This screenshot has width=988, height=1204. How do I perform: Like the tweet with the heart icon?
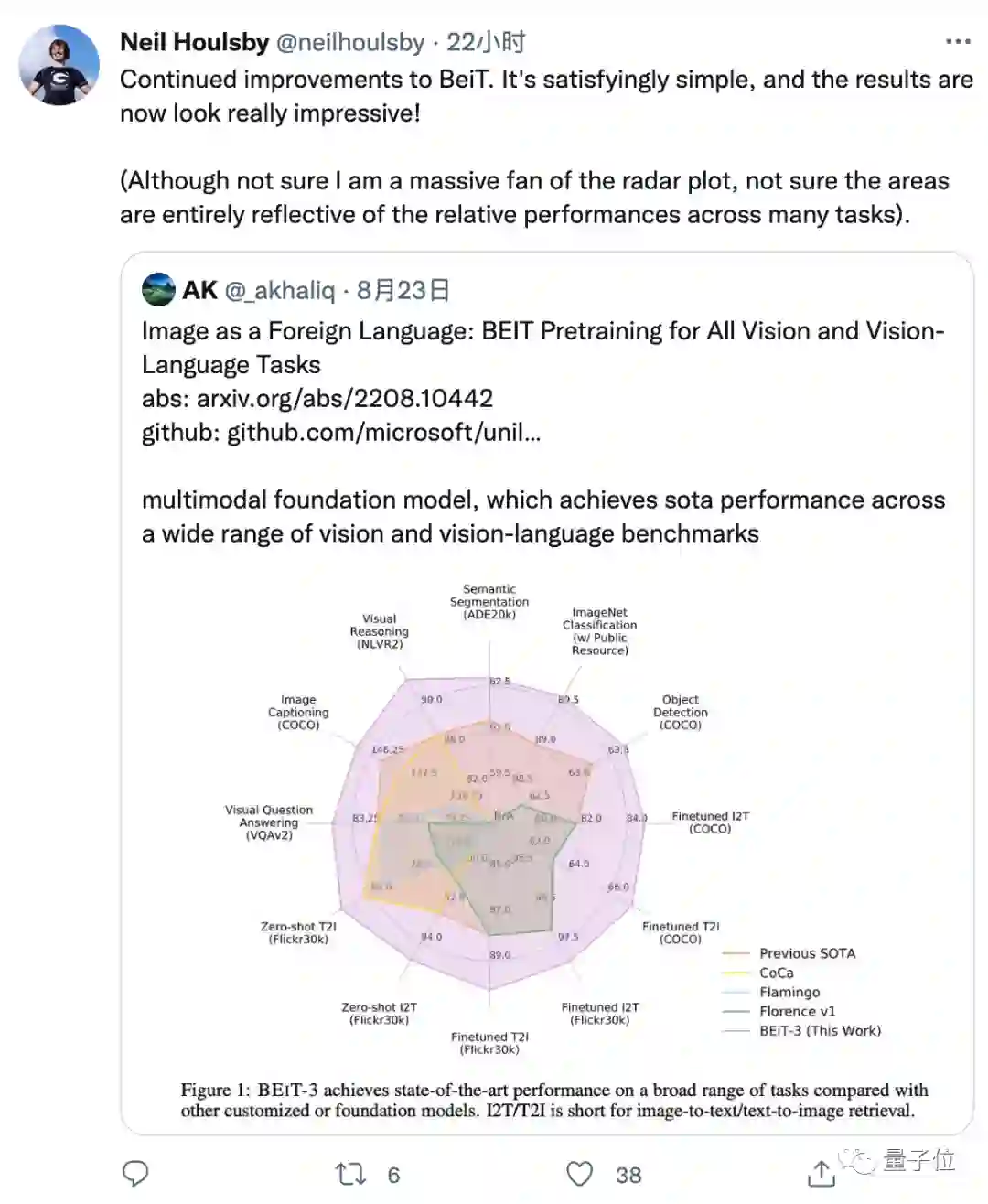579,1174
